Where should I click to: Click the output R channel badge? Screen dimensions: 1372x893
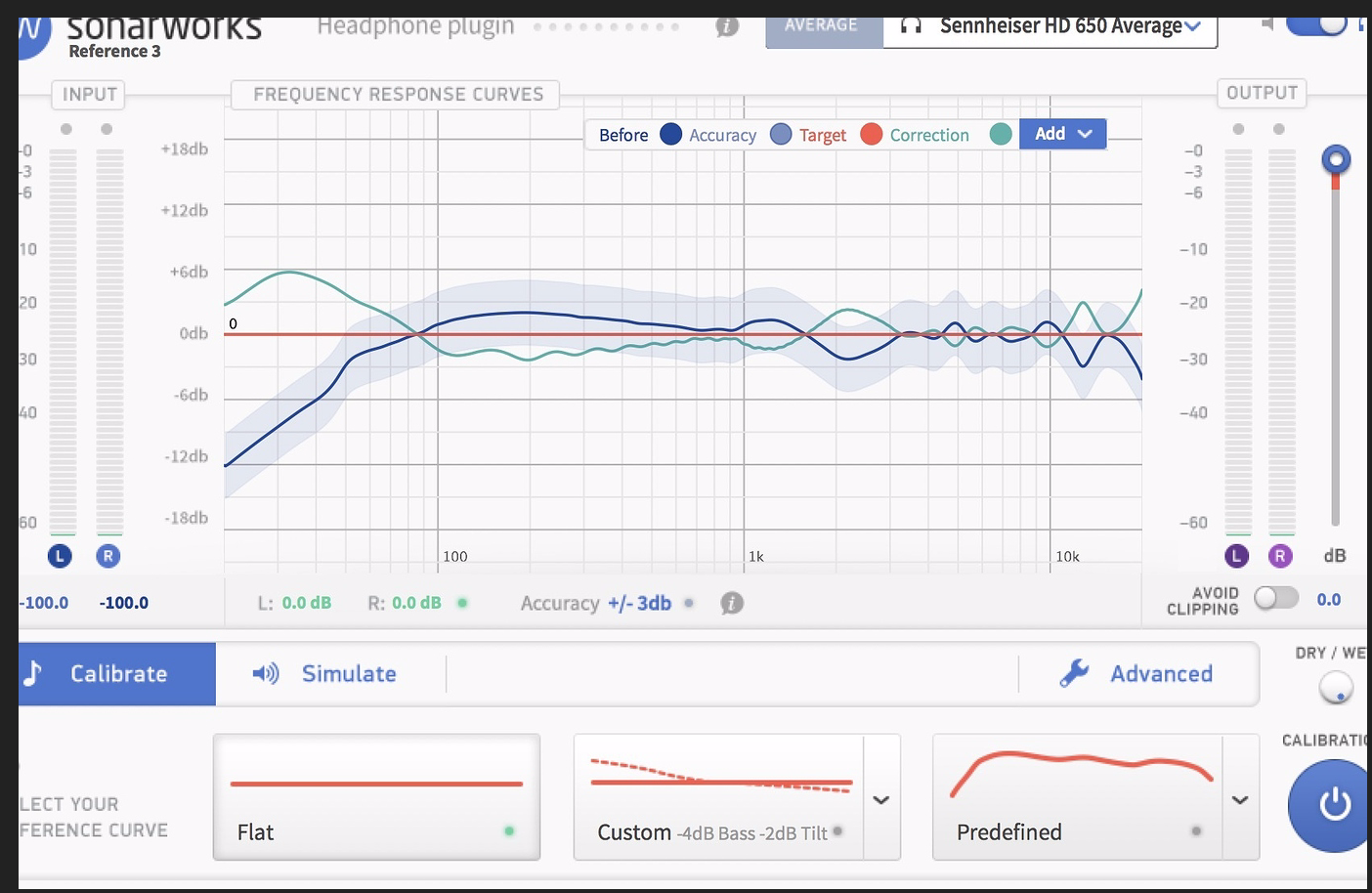pyautogui.click(x=1280, y=556)
